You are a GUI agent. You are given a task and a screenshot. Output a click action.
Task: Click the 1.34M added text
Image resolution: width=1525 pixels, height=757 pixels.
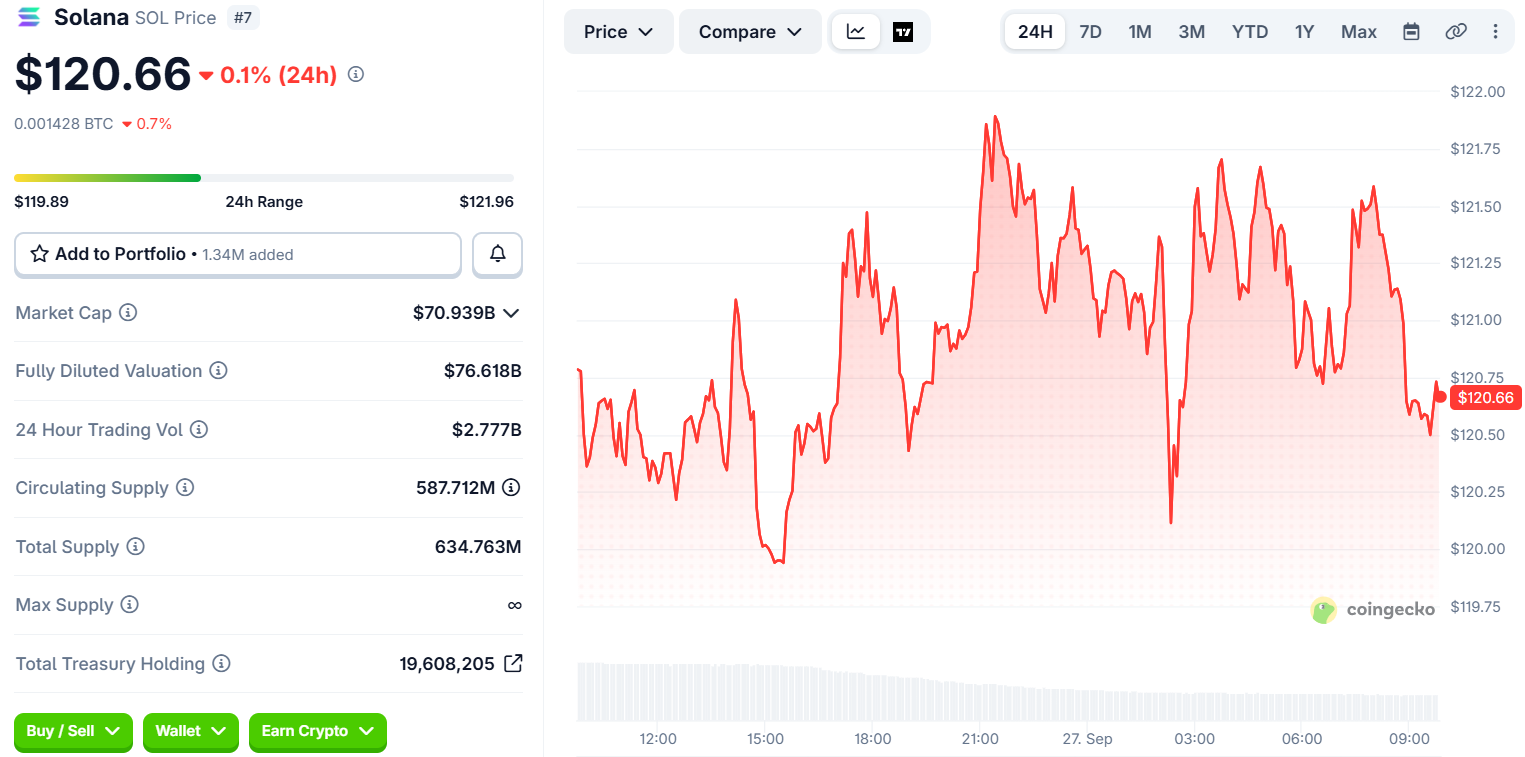[248, 255]
